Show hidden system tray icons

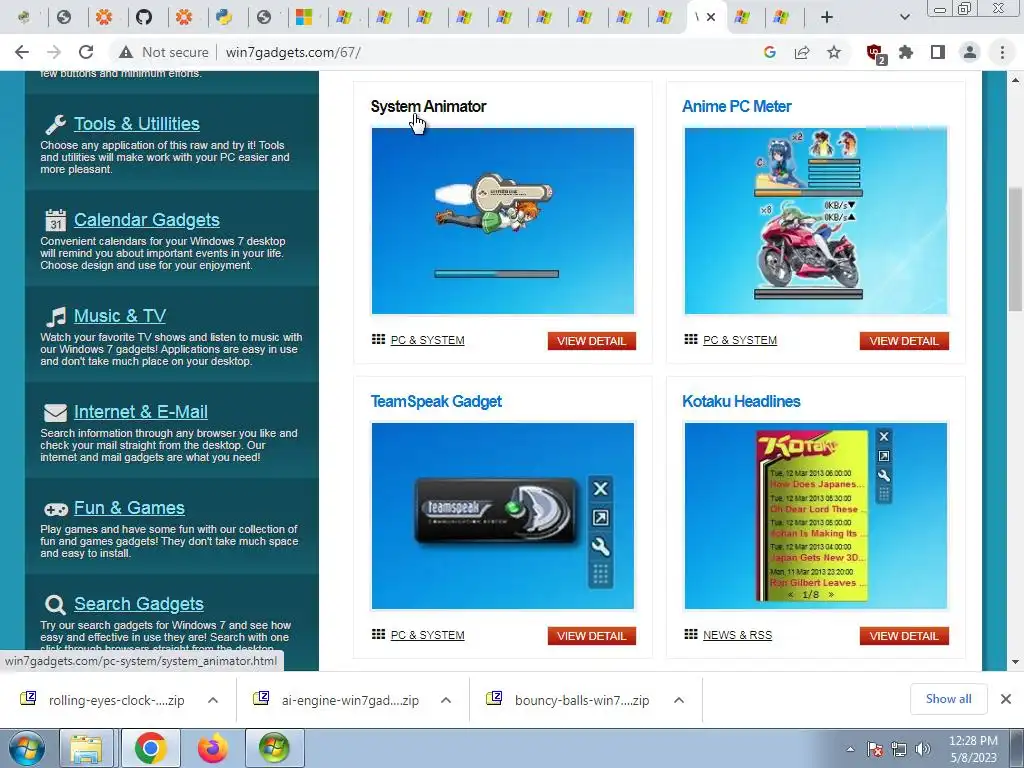coord(850,749)
